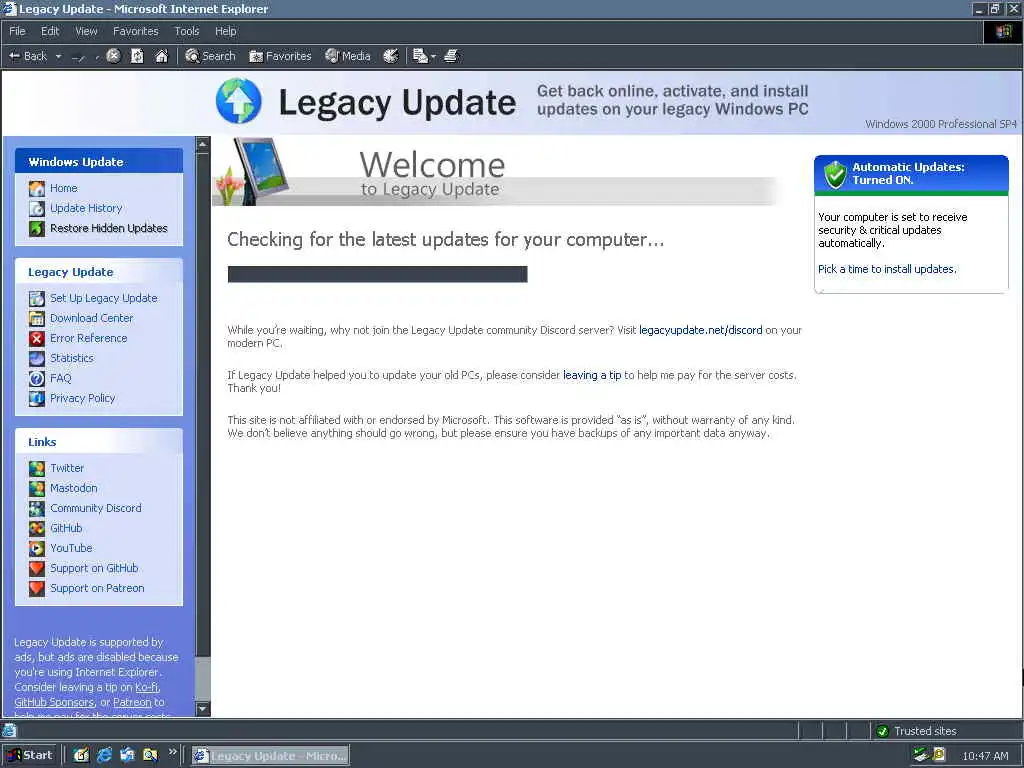Image resolution: width=1024 pixels, height=768 pixels.
Task: Open the Community Discord link
Action: coord(96,508)
